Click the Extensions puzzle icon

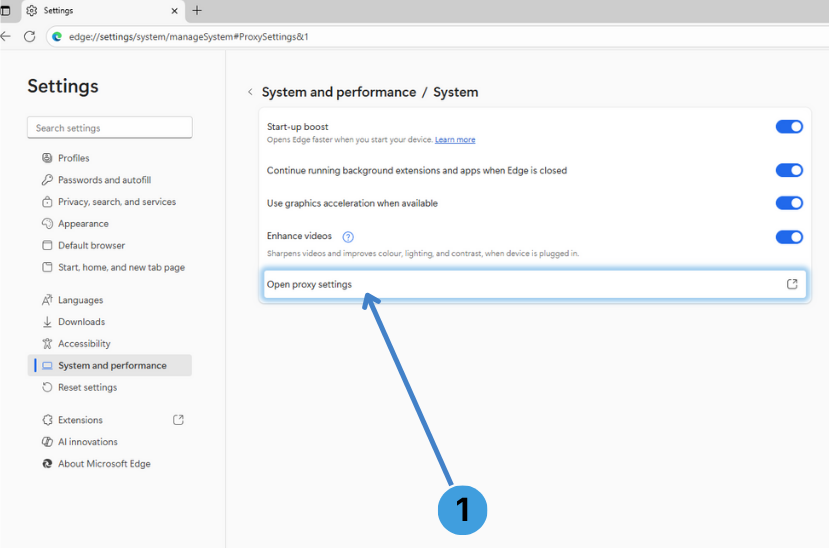click(47, 420)
